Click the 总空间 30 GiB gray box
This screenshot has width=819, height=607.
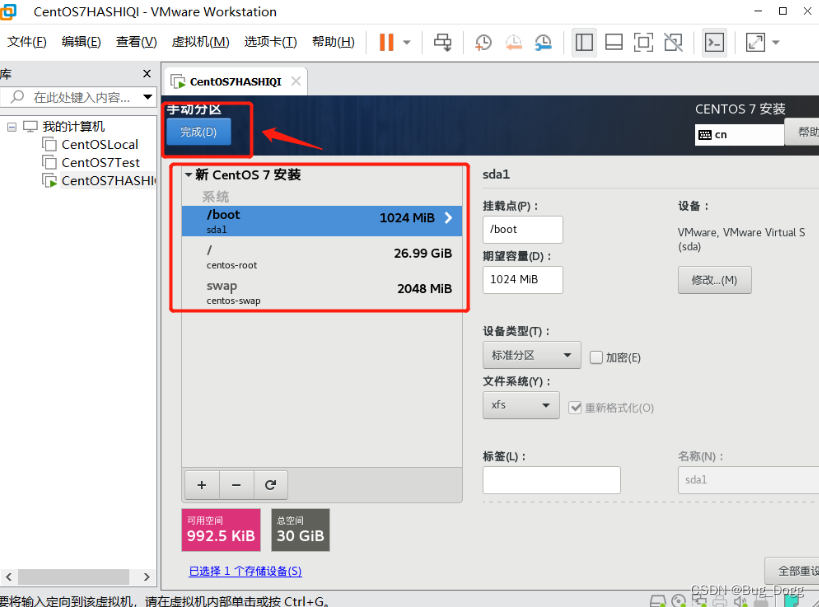coord(300,530)
